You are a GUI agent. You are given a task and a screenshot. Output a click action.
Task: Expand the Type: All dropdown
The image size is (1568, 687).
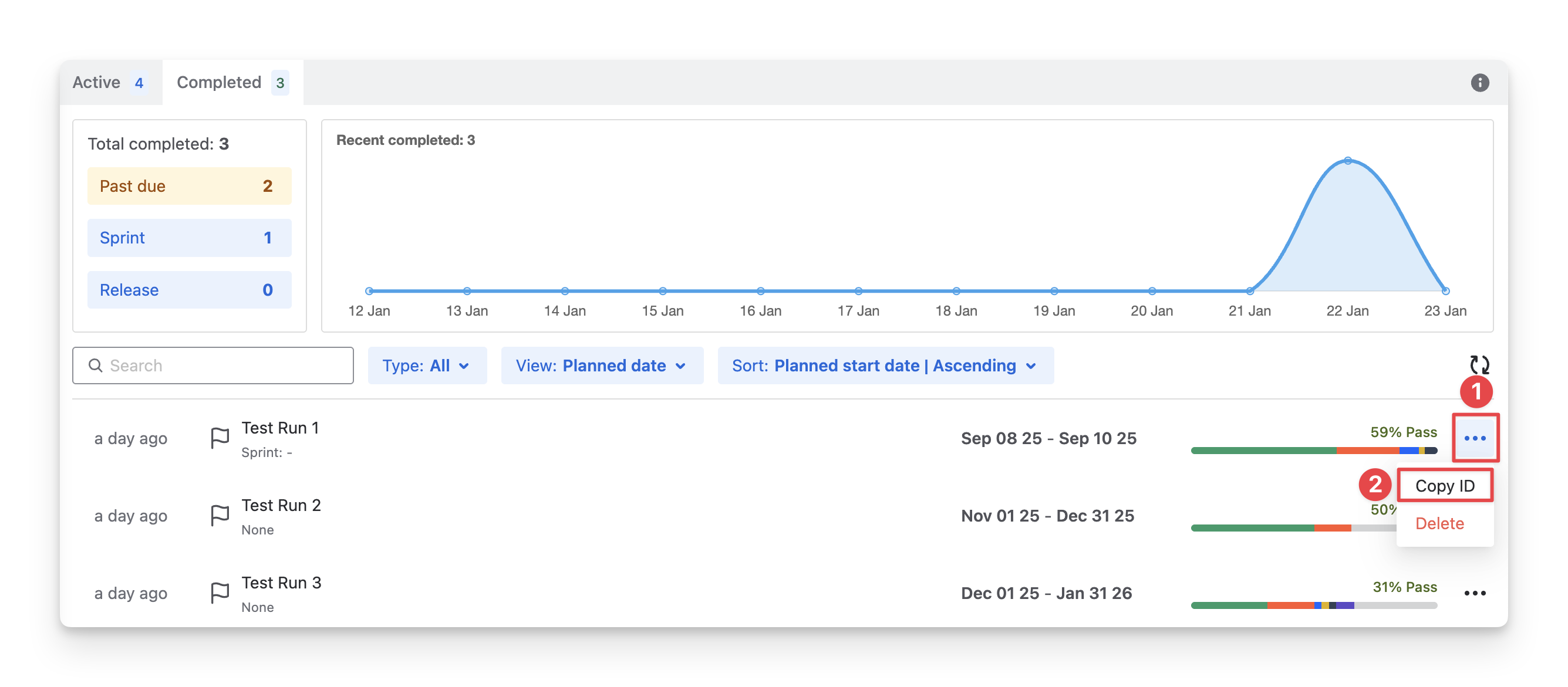click(x=427, y=366)
